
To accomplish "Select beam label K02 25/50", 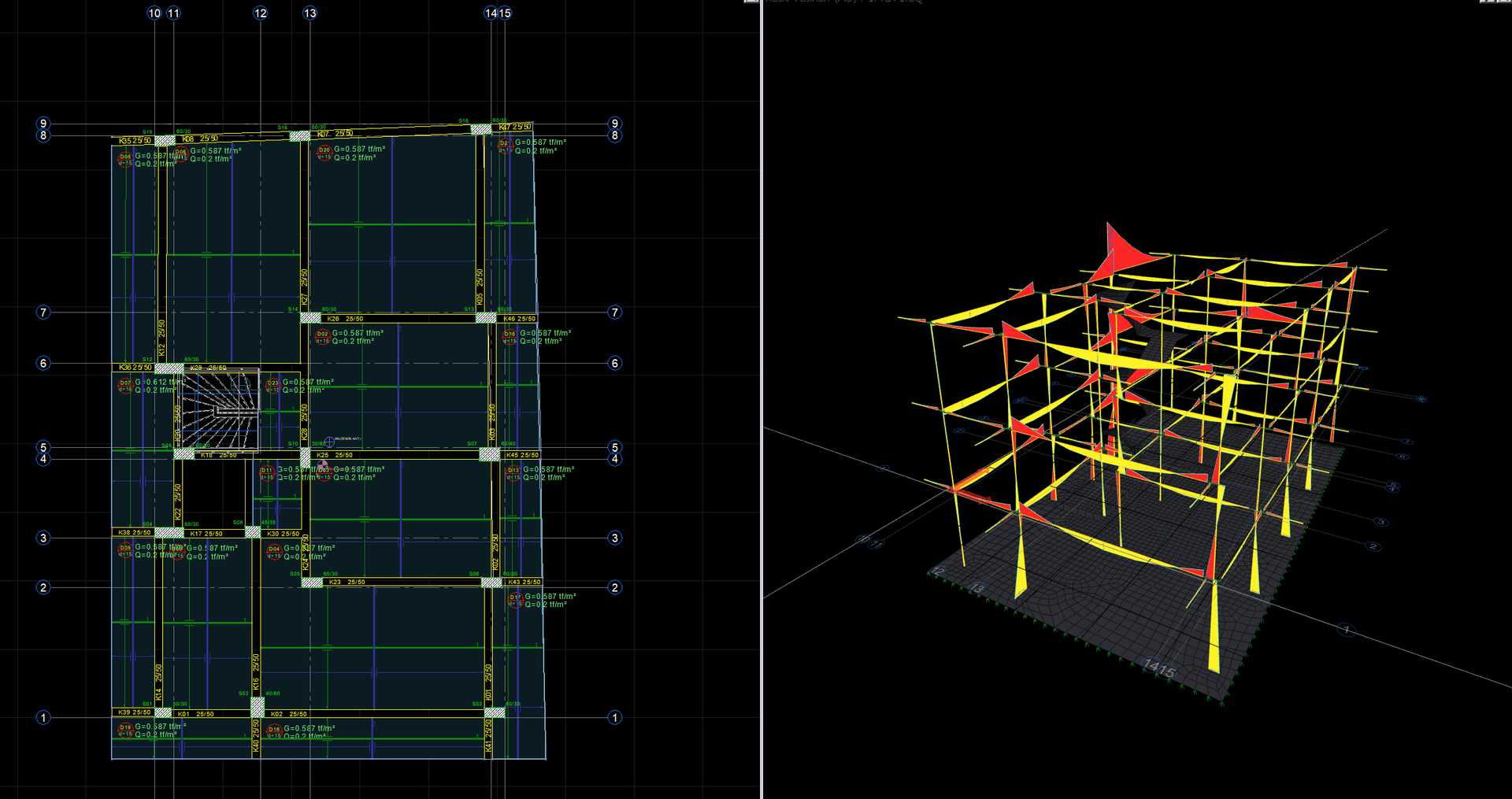I will [288, 714].
